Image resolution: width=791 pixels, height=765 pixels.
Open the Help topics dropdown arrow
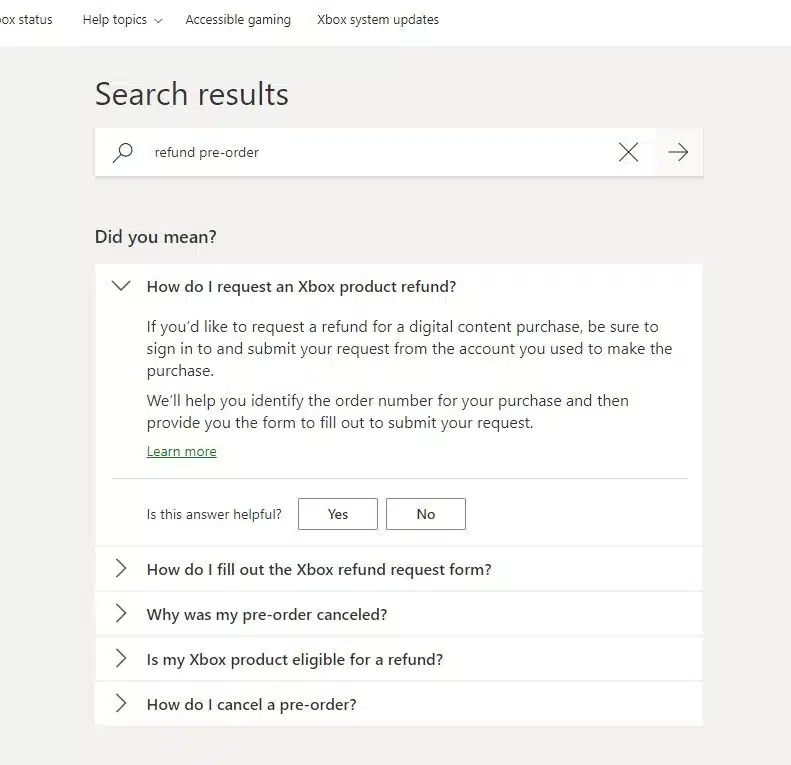(158, 21)
